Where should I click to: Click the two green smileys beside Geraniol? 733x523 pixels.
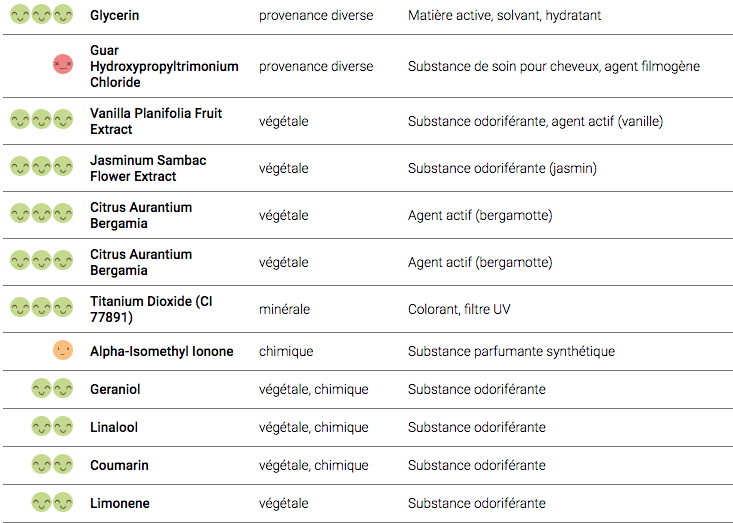point(52,389)
